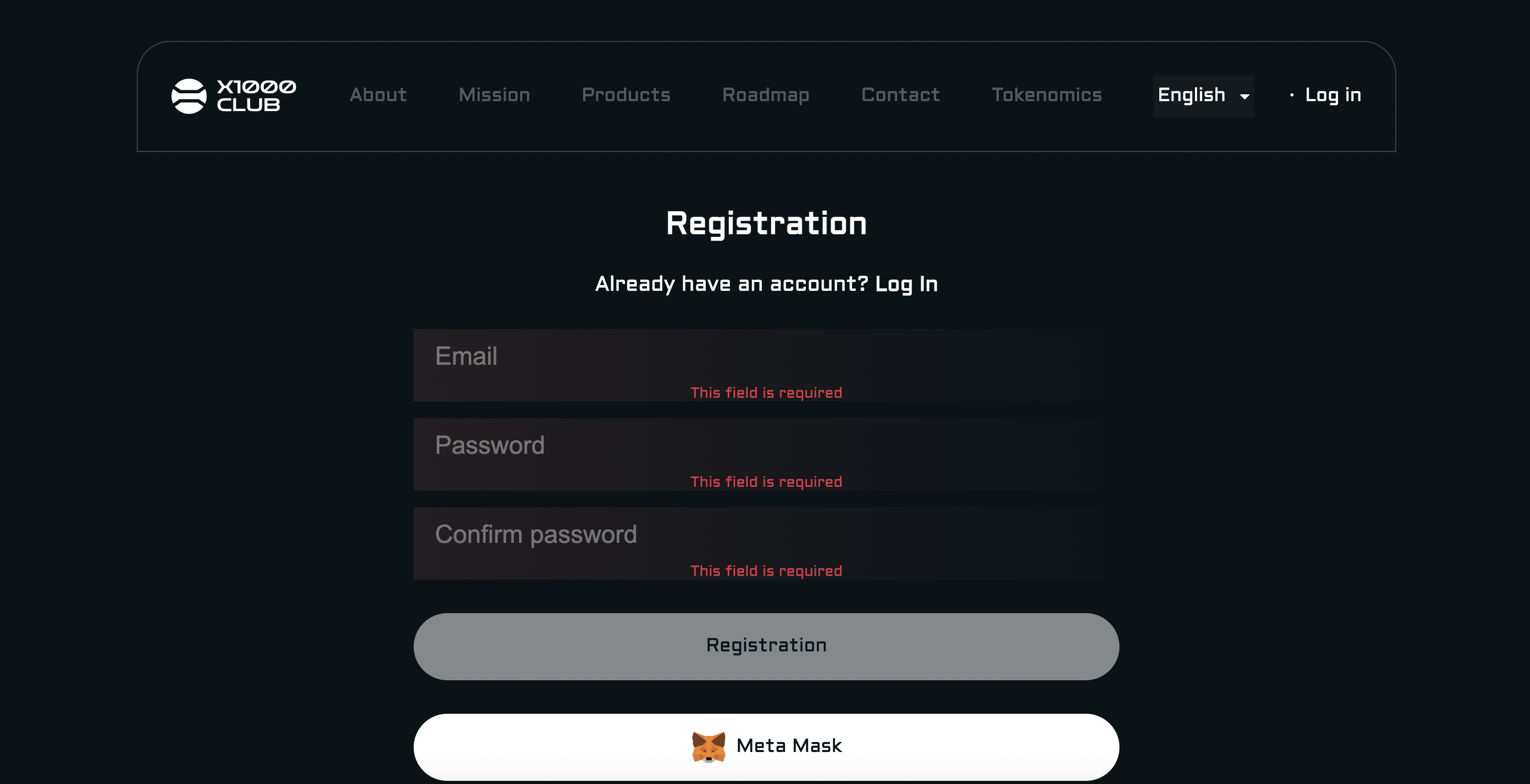The width and height of the screenshot is (1530, 784).
Task: Connect with the Meta Mask button
Action: [766, 747]
